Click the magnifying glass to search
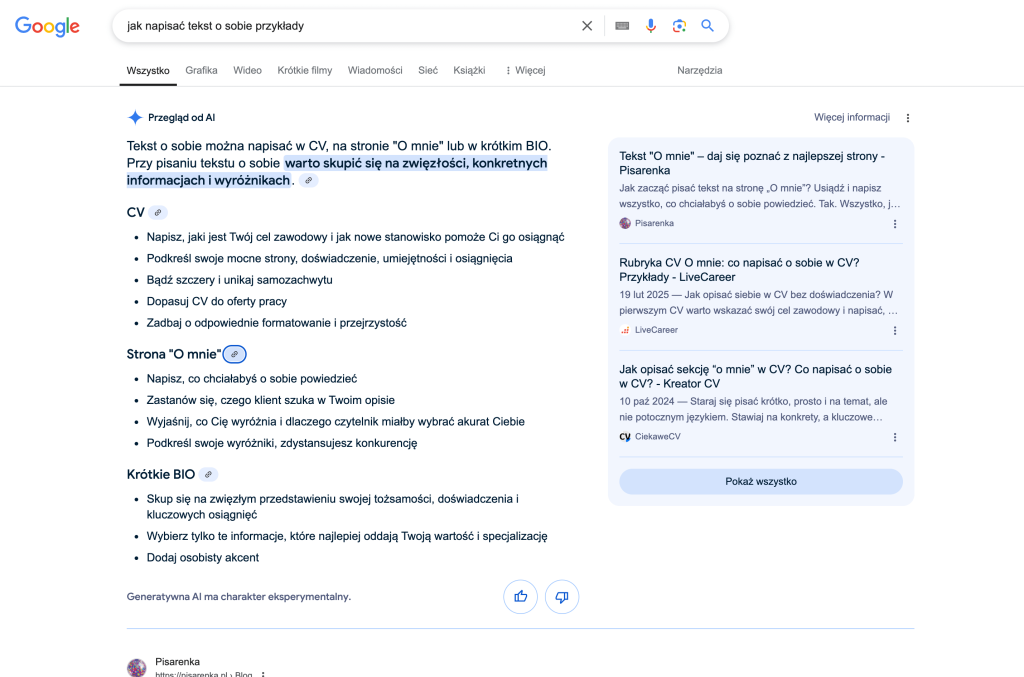Viewport: 1024px width, 677px height. click(x=707, y=25)
